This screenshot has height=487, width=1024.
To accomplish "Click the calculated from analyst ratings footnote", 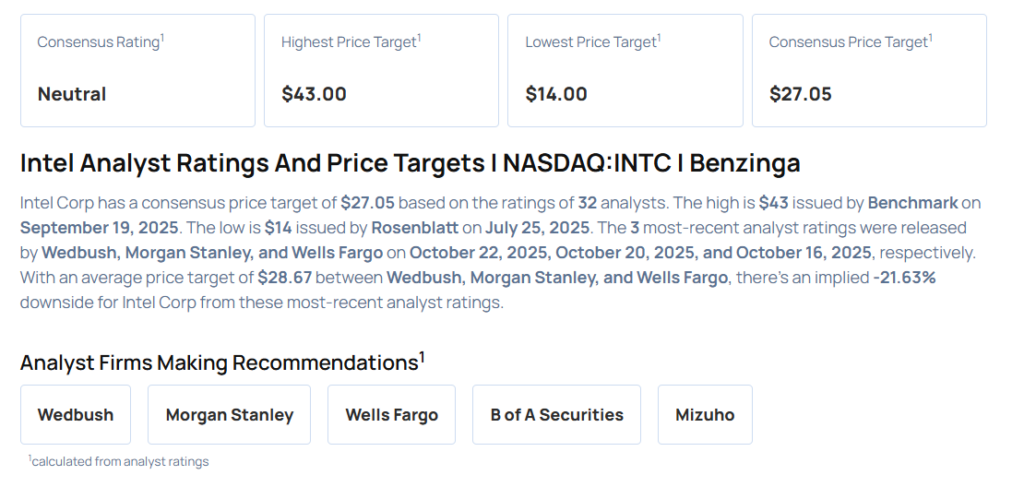I will [x=119, y=461].
